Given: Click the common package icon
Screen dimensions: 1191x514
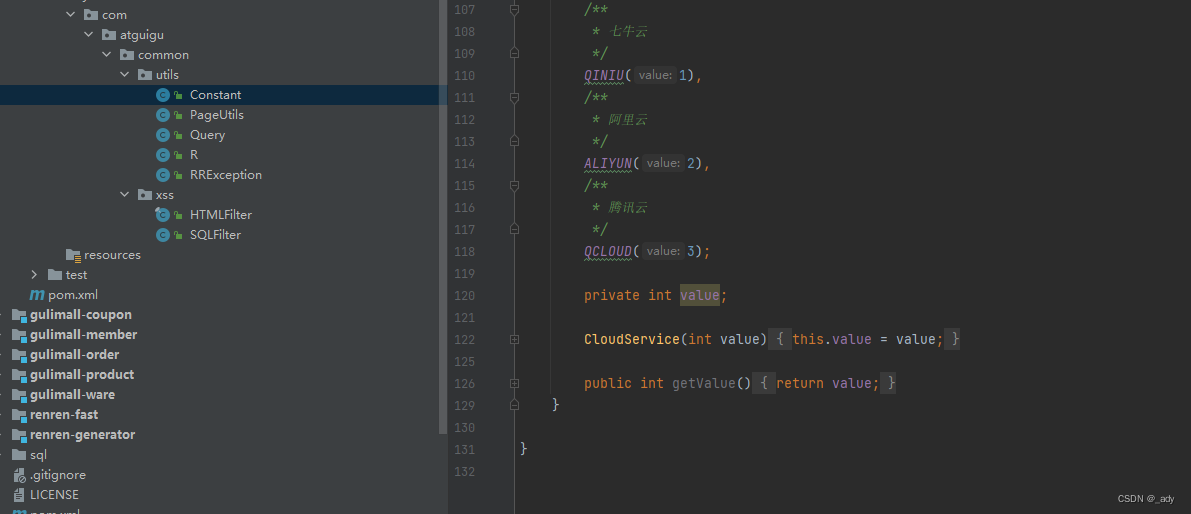Looking at the screenshot, I should point(126,55).
